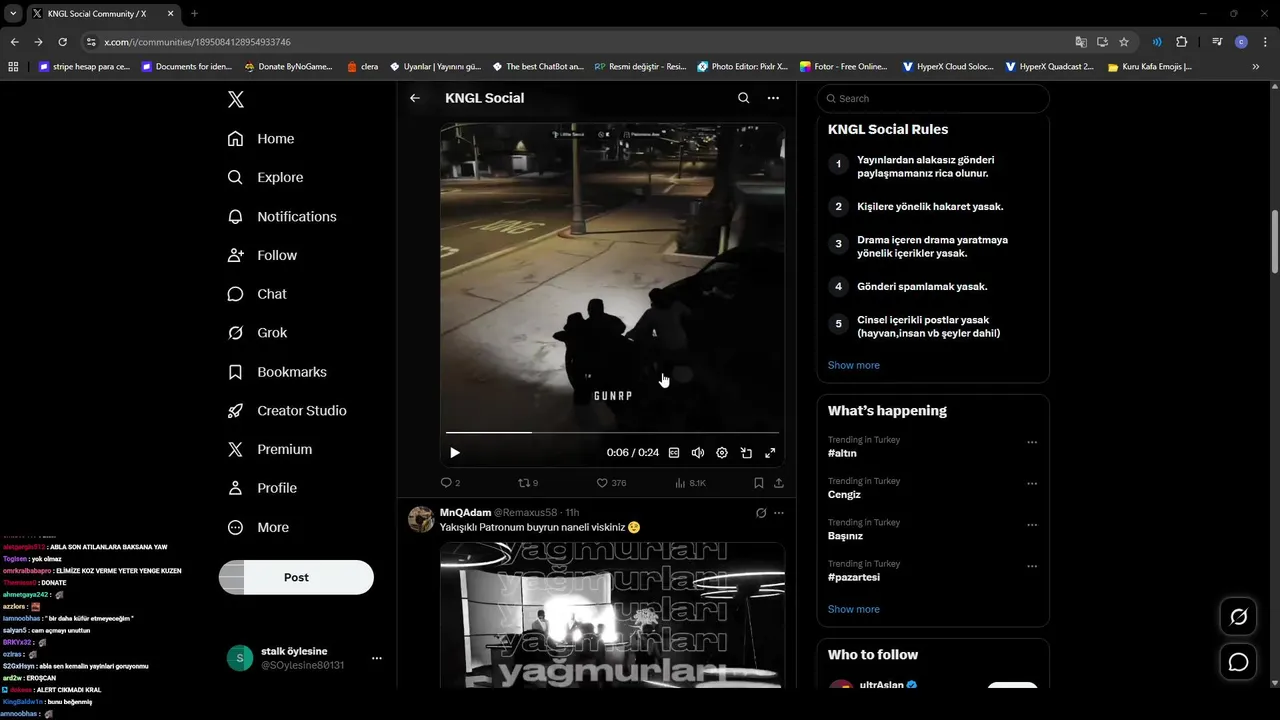Open @Remaxus58 profile handle

click(x=525, y=512)
